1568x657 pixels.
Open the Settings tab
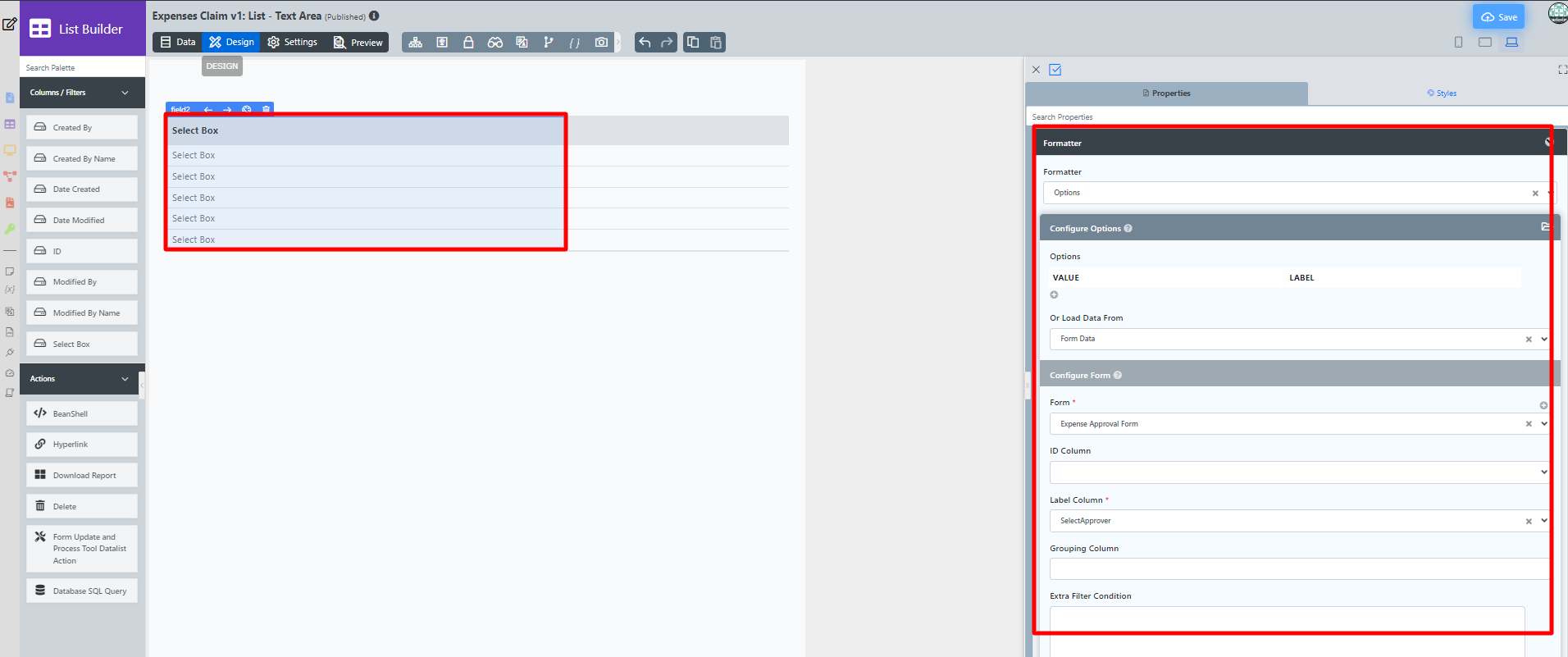click(x=293, y=43)
